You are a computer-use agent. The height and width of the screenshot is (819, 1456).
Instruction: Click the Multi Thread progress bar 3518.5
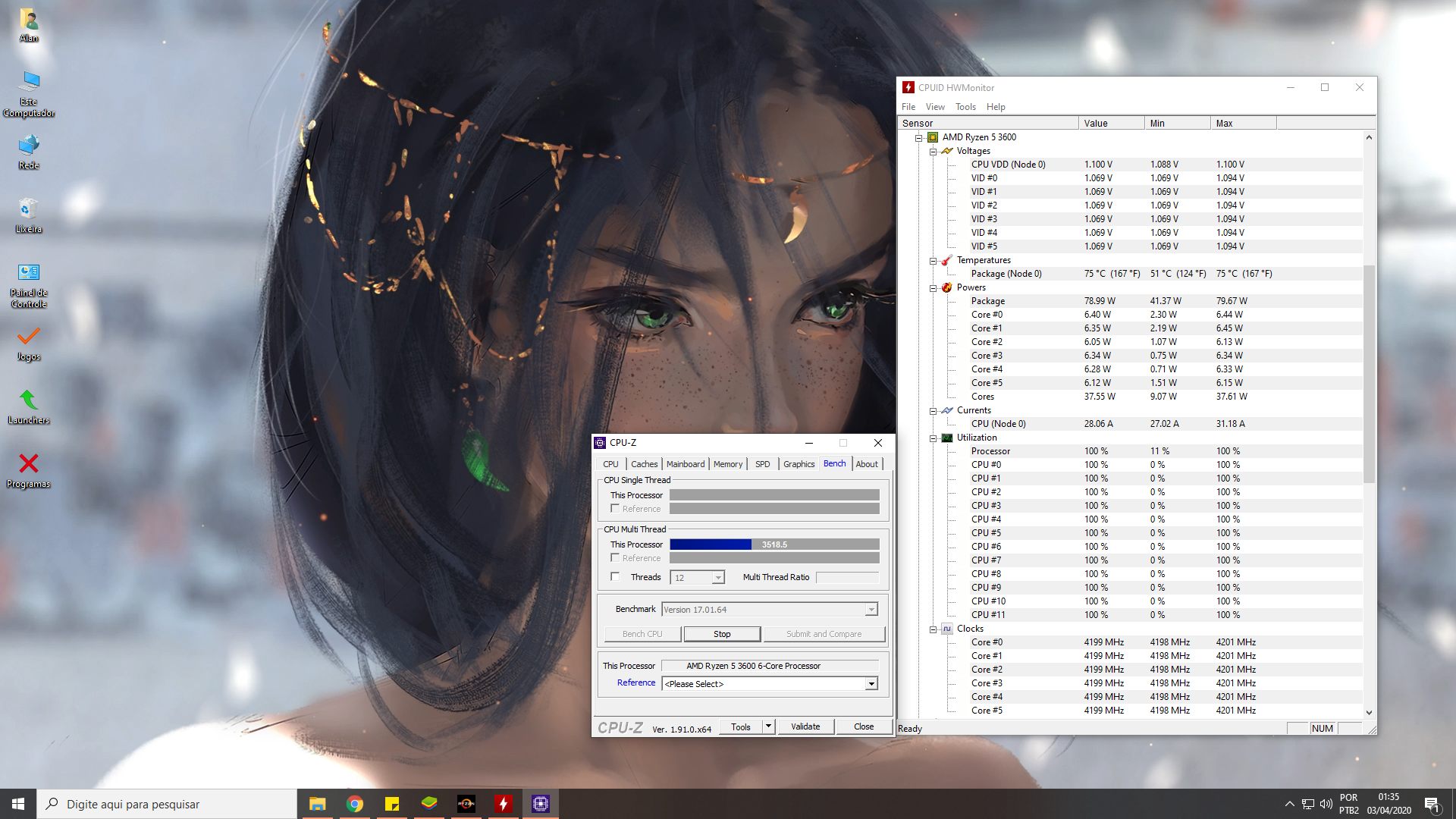[x=774, y=544]
